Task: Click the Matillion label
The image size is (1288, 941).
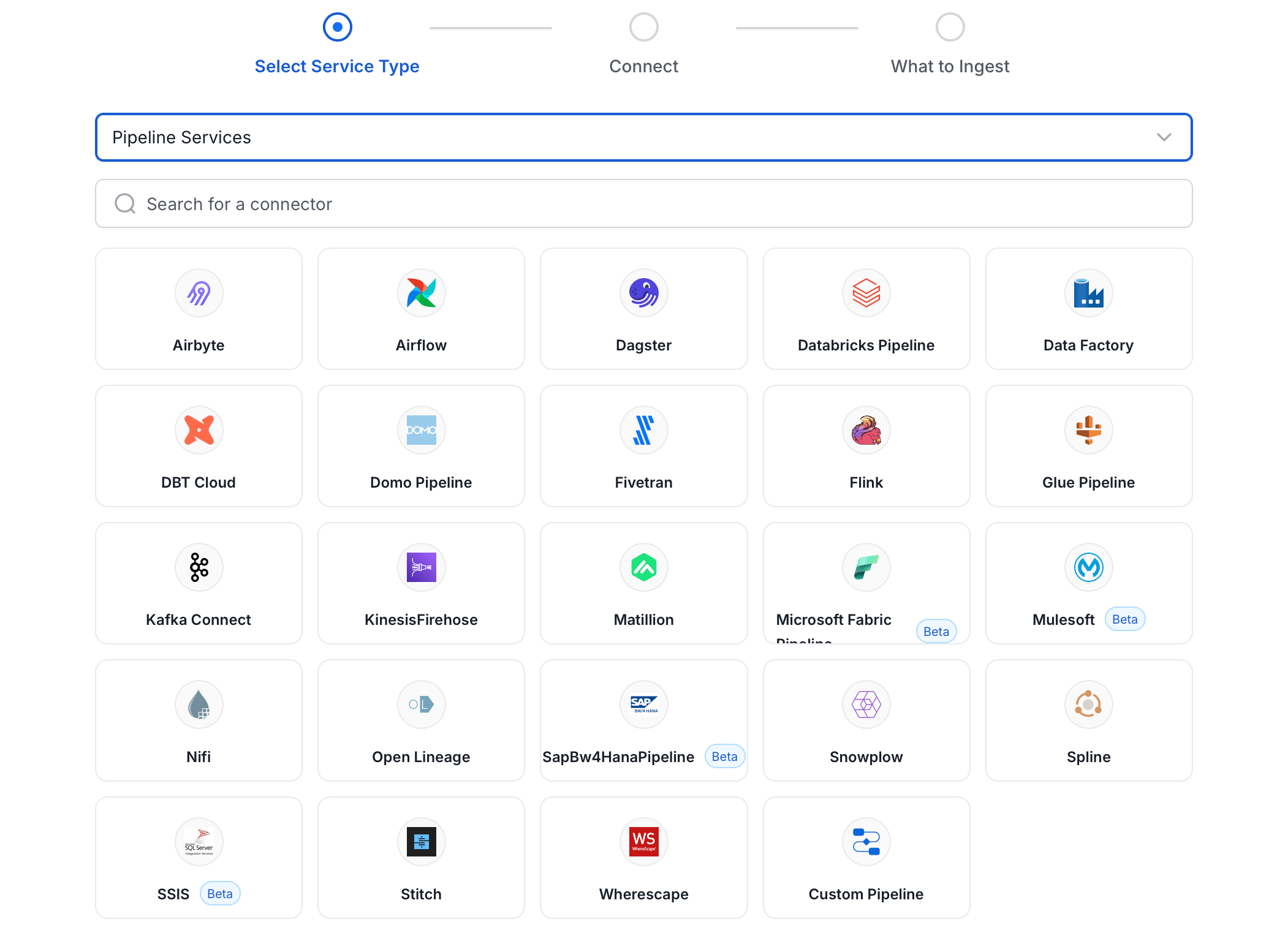Action: (x=643, y=620)
